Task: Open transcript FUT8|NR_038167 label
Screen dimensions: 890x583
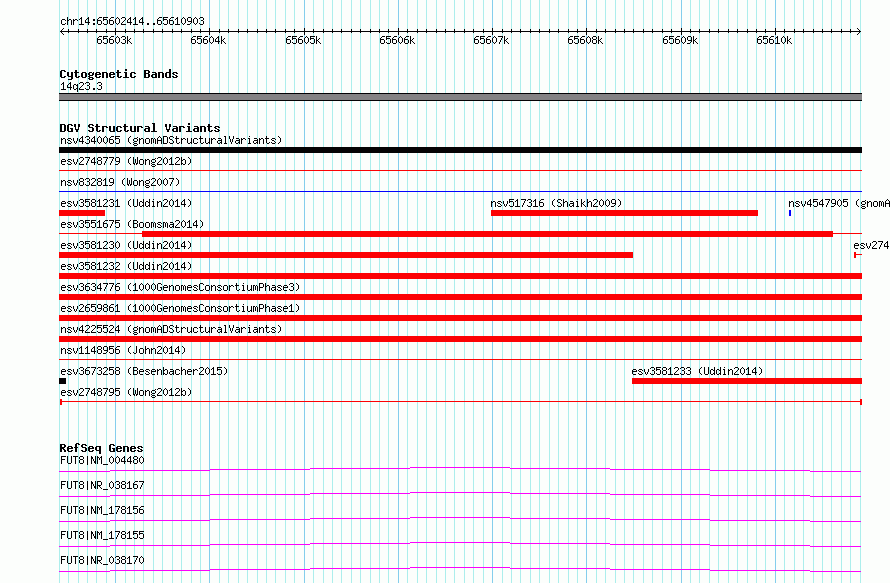Action: (102, 485)
